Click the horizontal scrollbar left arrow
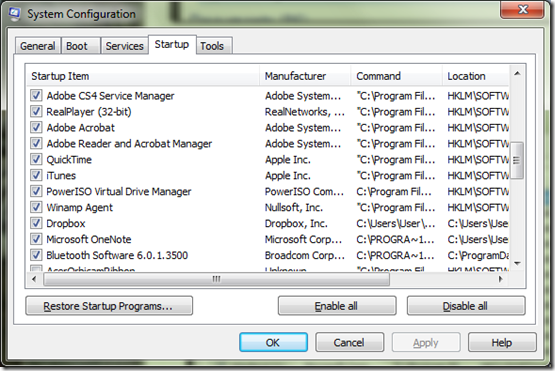Image resolution: width=555 pixels, height=371 pixels. pyautogui.click(x=34, y=279)
